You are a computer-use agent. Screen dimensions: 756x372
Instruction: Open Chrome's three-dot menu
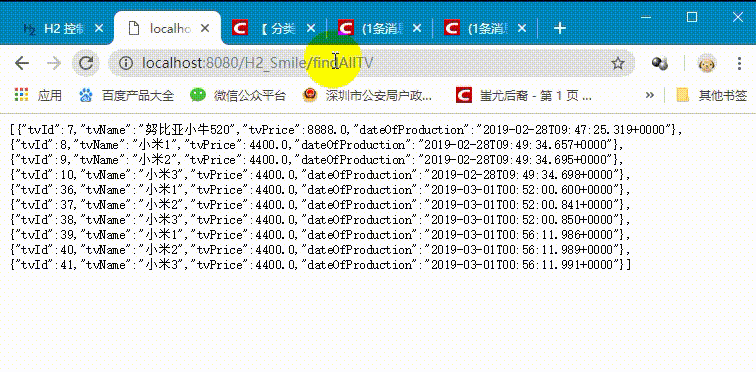740,63
